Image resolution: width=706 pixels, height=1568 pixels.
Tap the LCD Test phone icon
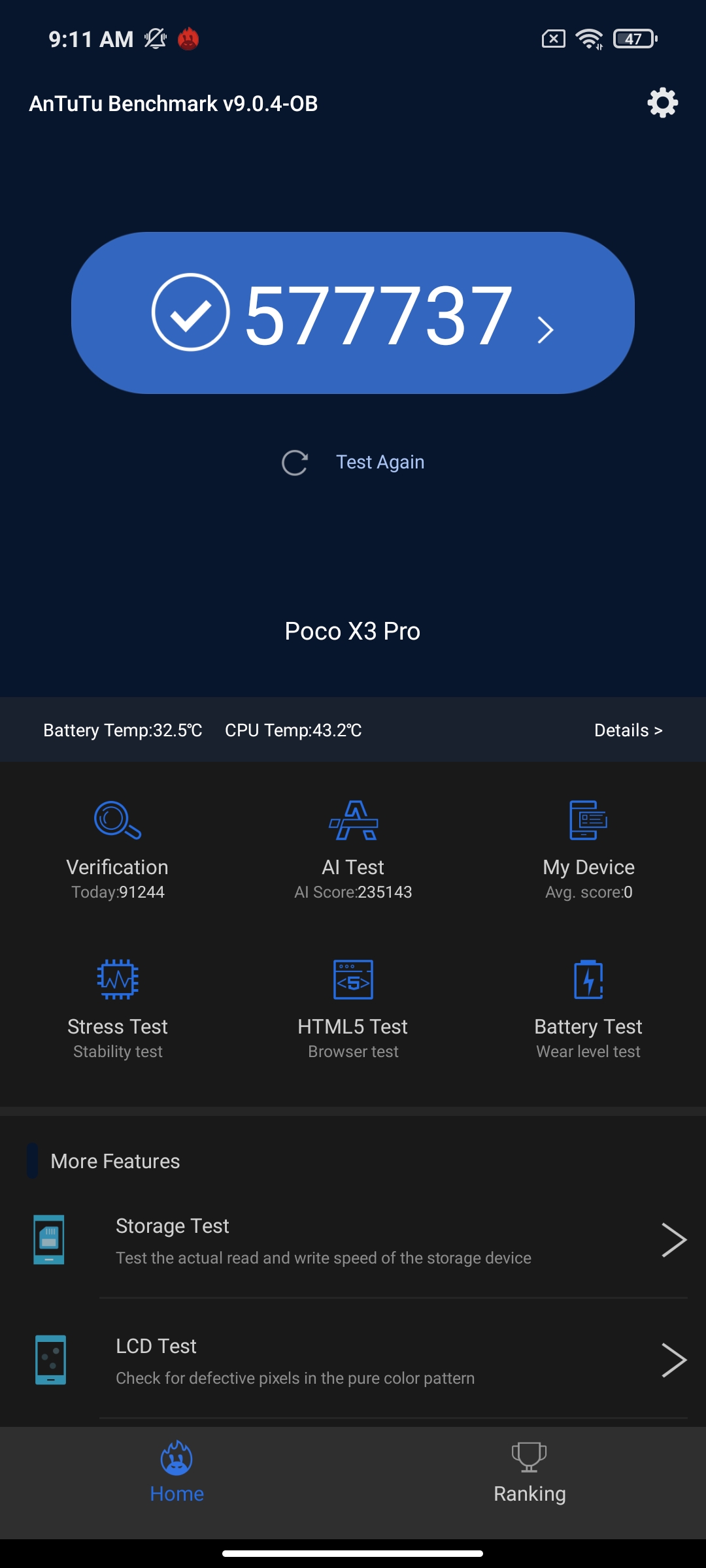50,1360
